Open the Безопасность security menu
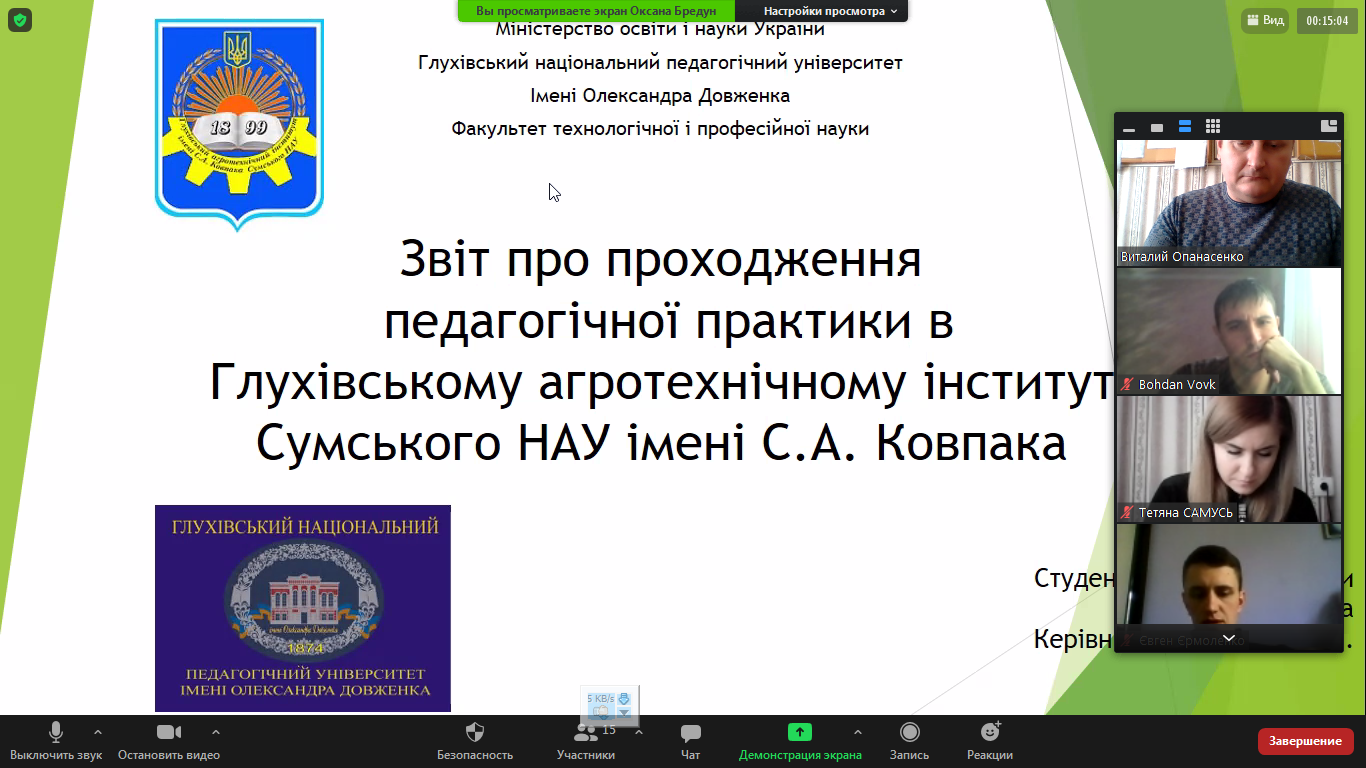This screenshot has height=768, width=1366. [475, 742]
